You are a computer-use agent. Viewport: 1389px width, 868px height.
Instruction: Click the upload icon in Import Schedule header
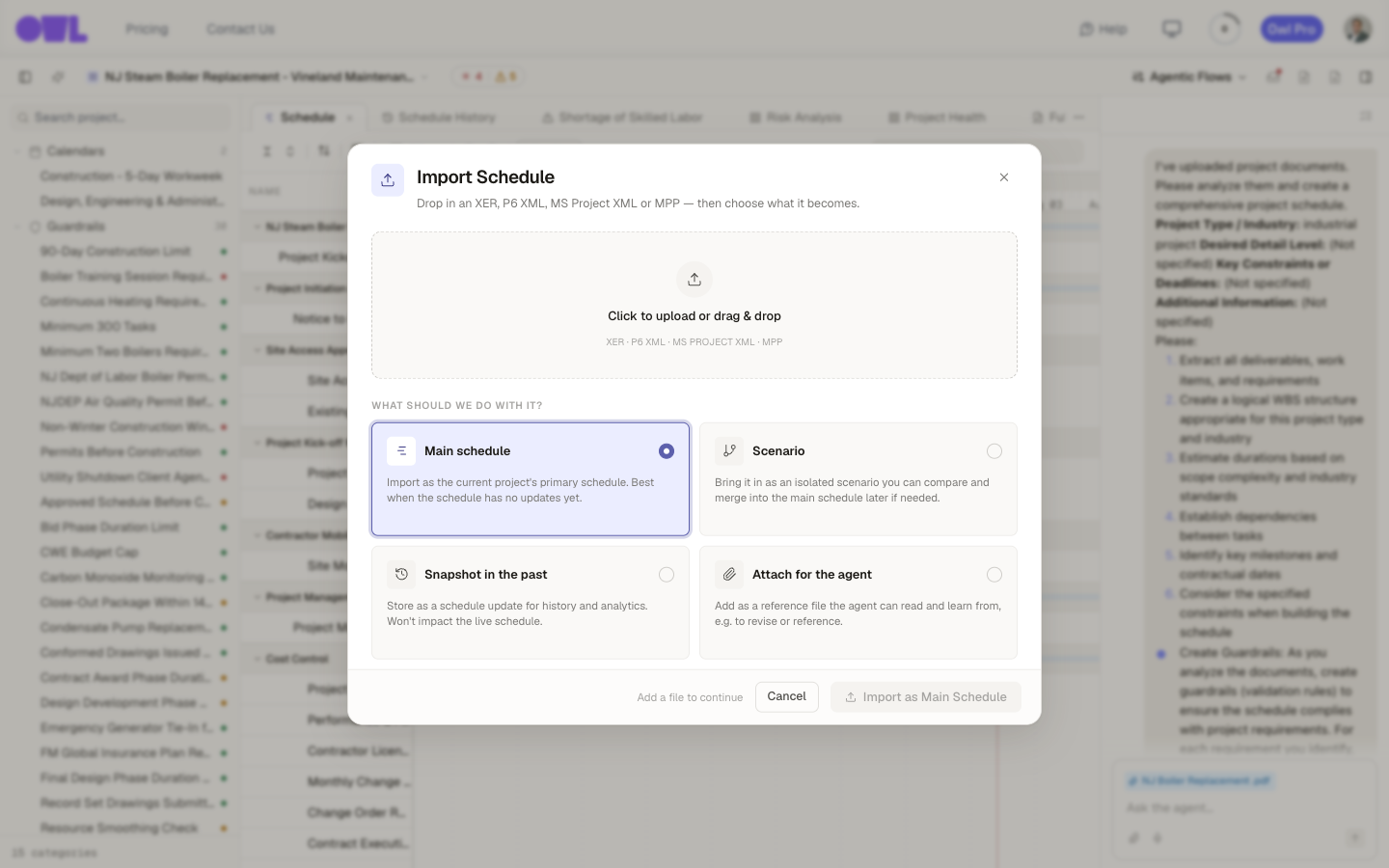pos(388,179)
